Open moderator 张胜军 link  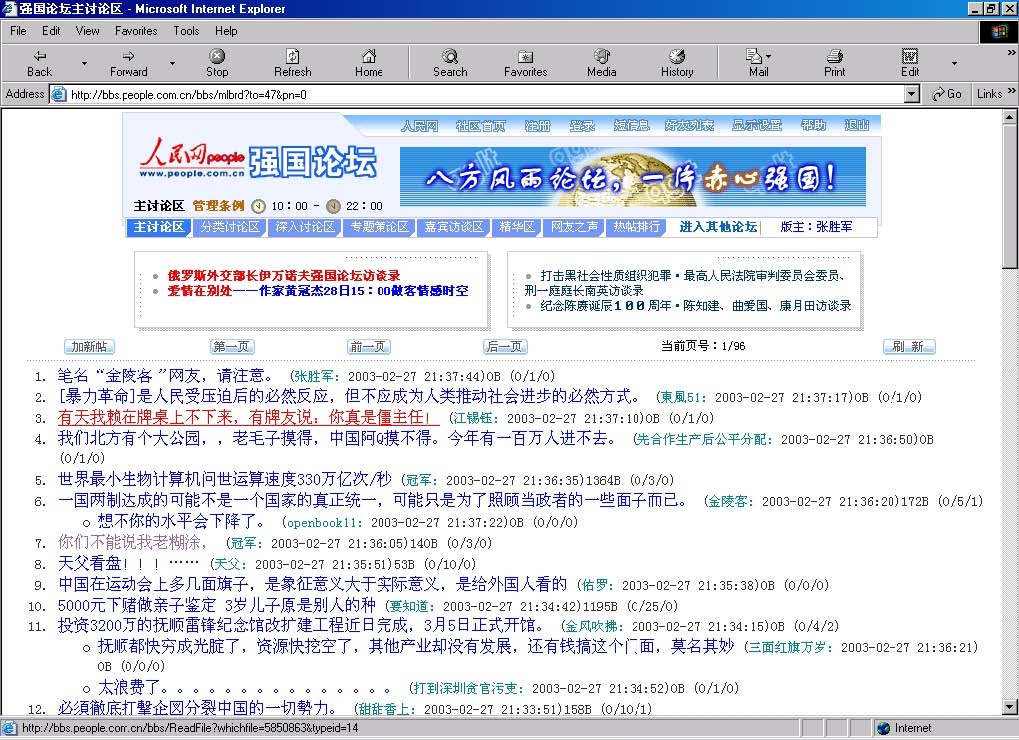pos(834,227)
